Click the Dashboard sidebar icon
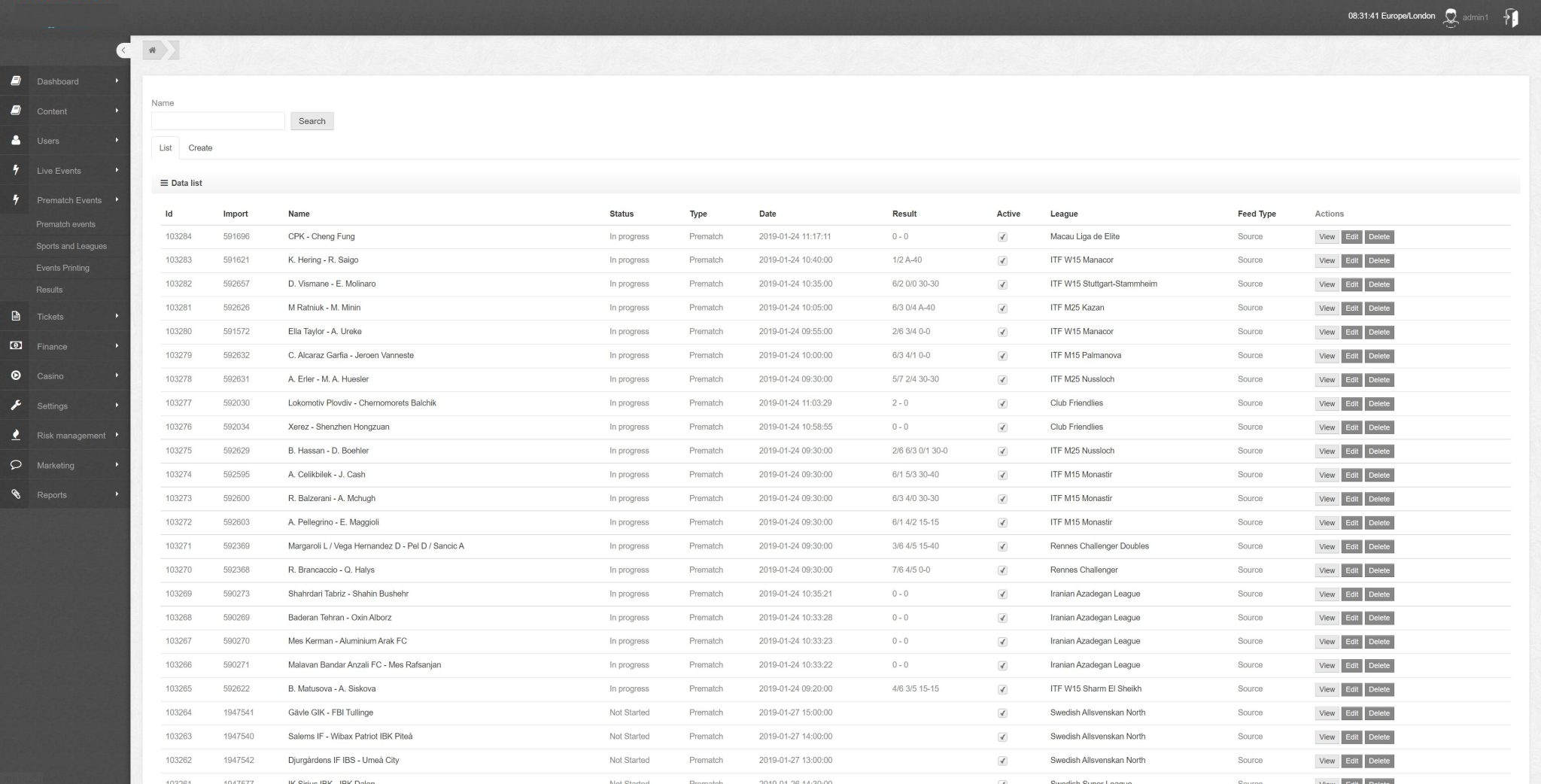 (15, 81)
